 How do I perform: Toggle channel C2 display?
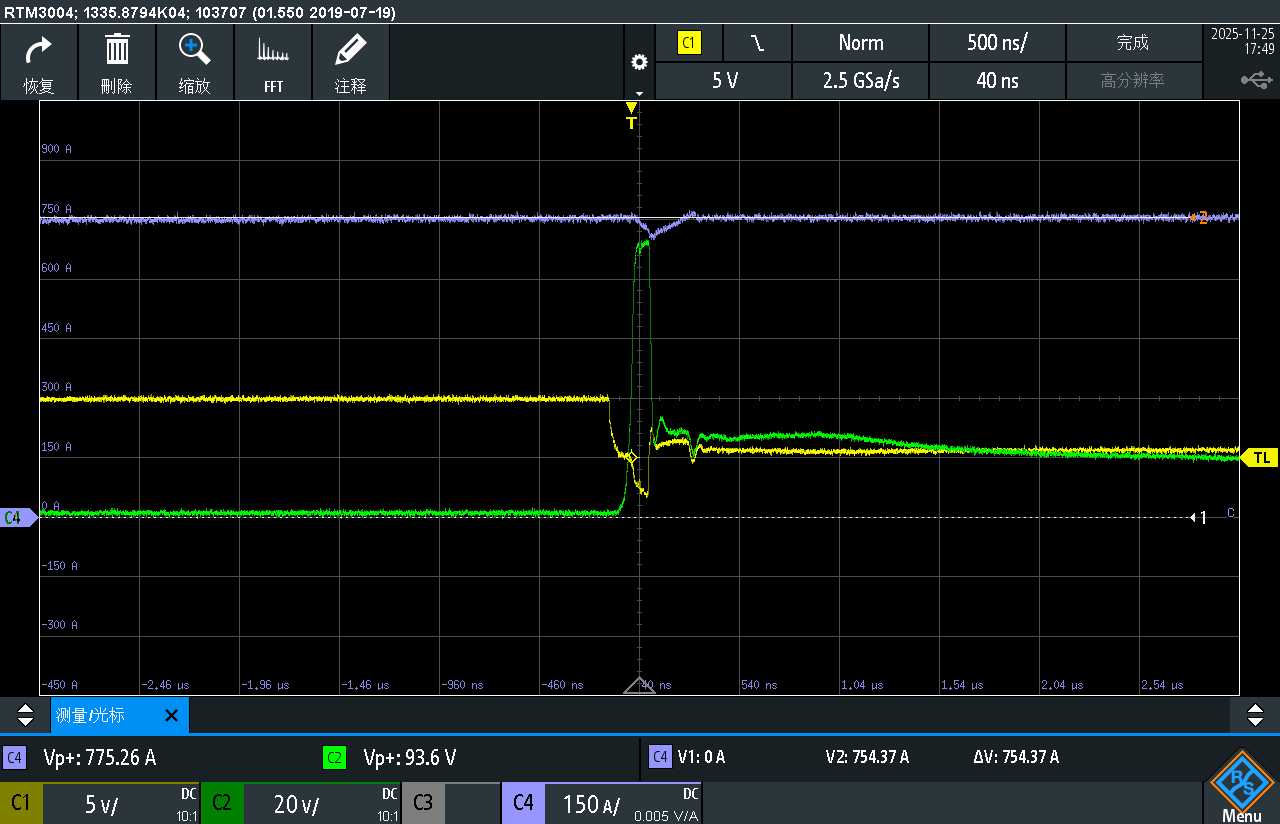222,803
